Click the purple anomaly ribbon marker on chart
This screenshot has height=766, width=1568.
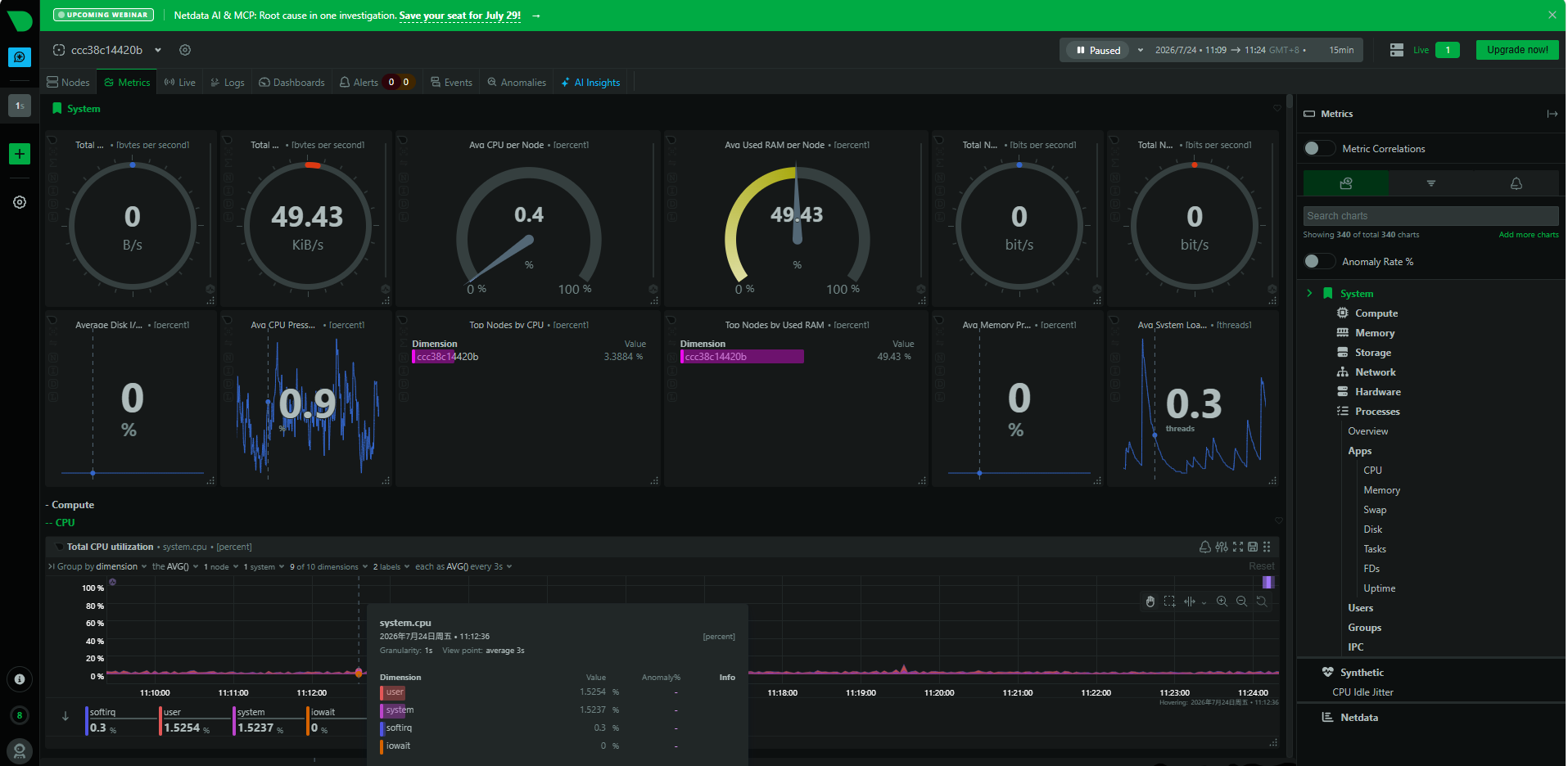pyautogui.click(x=1268, y=583)
